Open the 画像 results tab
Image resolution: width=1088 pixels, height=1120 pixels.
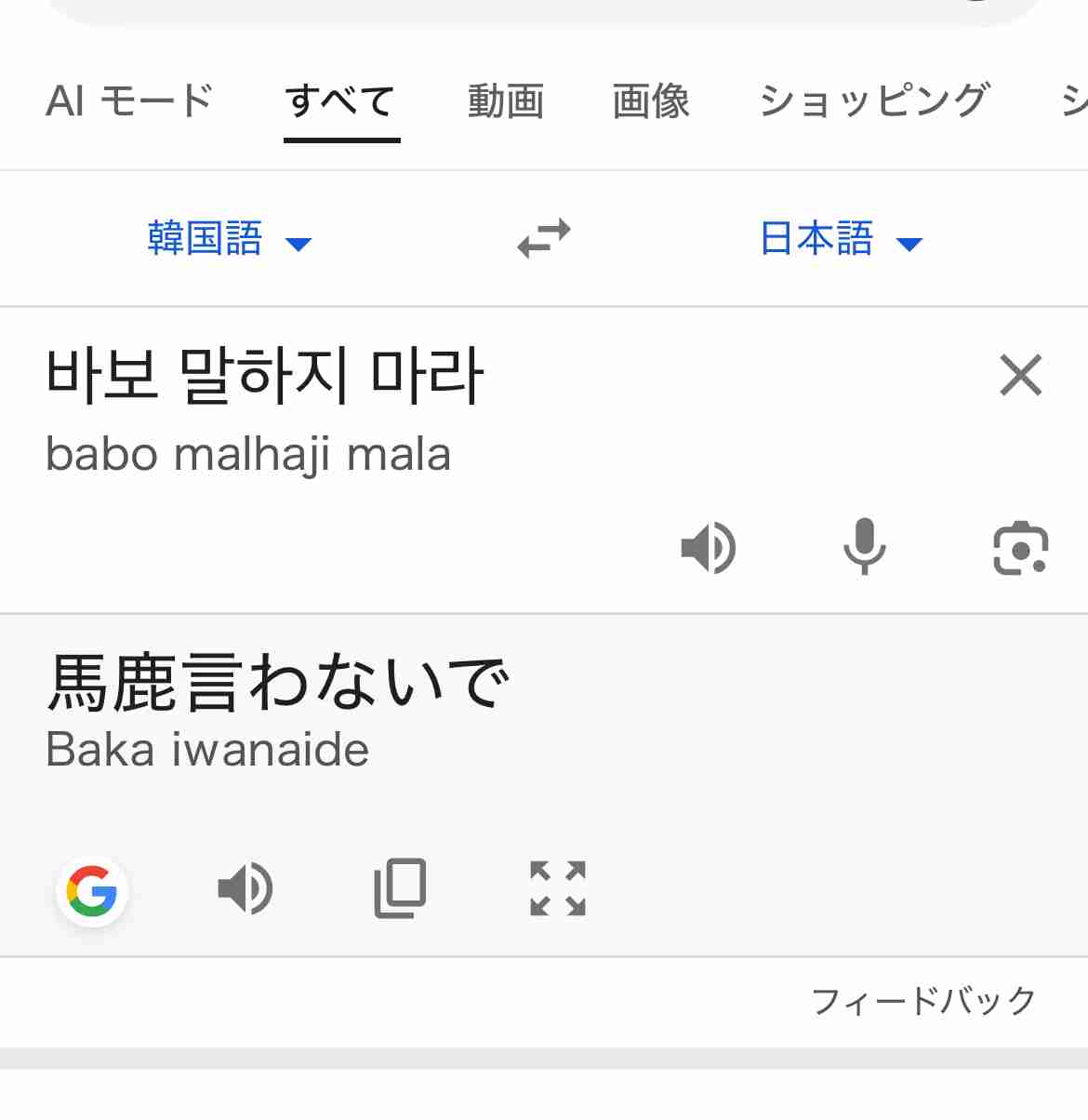(x=651, y=102)
